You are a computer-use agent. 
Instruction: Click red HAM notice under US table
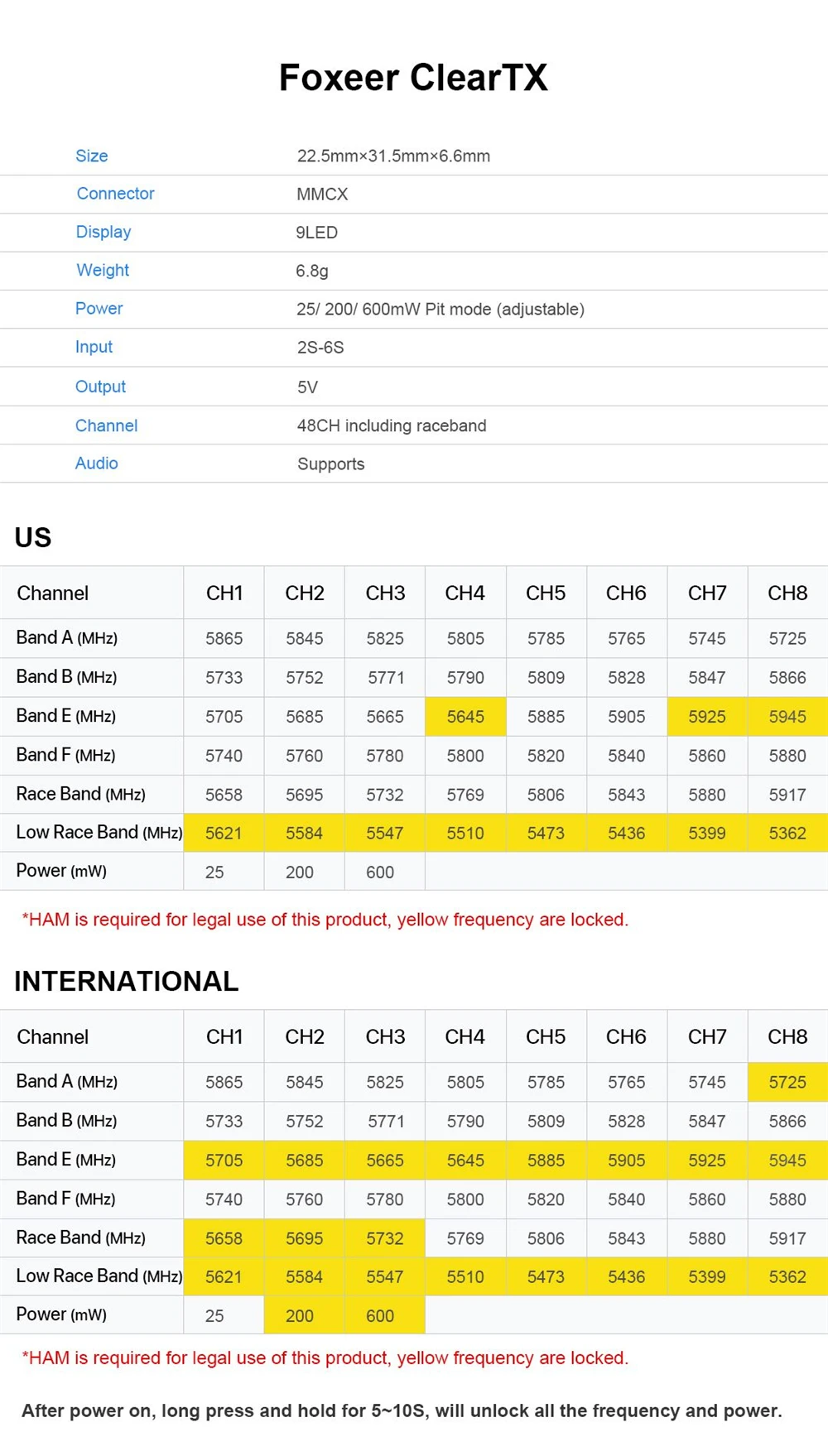[x=325, y=920]
